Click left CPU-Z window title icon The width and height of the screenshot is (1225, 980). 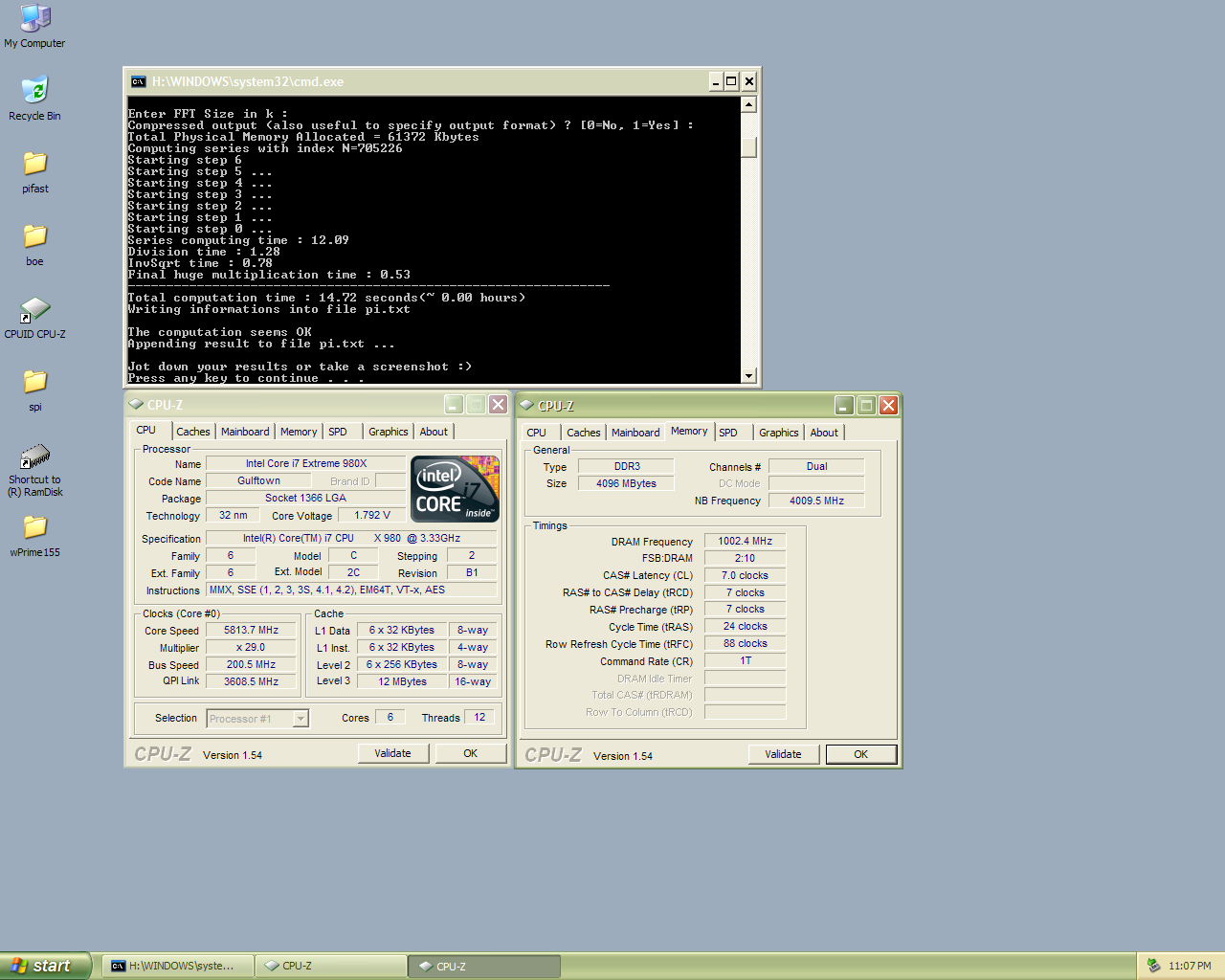click(x=136, y=405)
